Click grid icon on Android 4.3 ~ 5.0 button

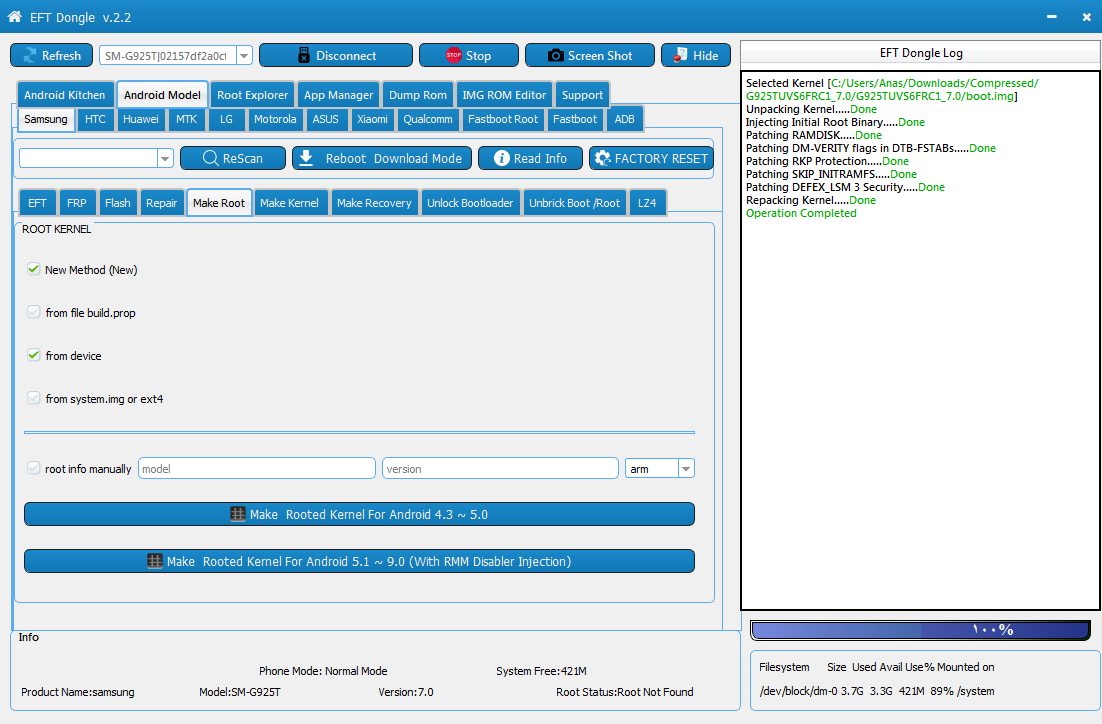[238, 514]
